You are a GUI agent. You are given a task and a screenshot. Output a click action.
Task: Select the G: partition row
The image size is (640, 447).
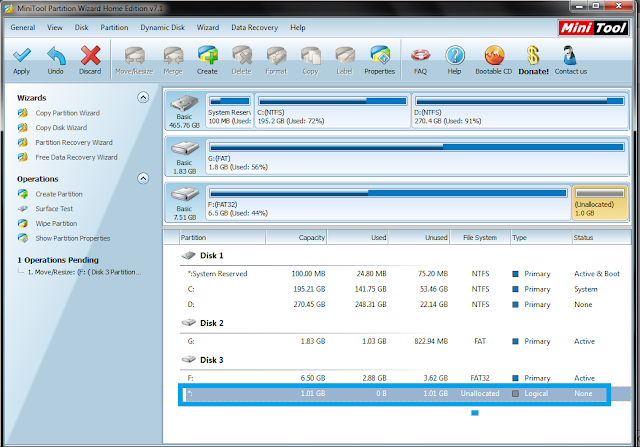point(404,341)
